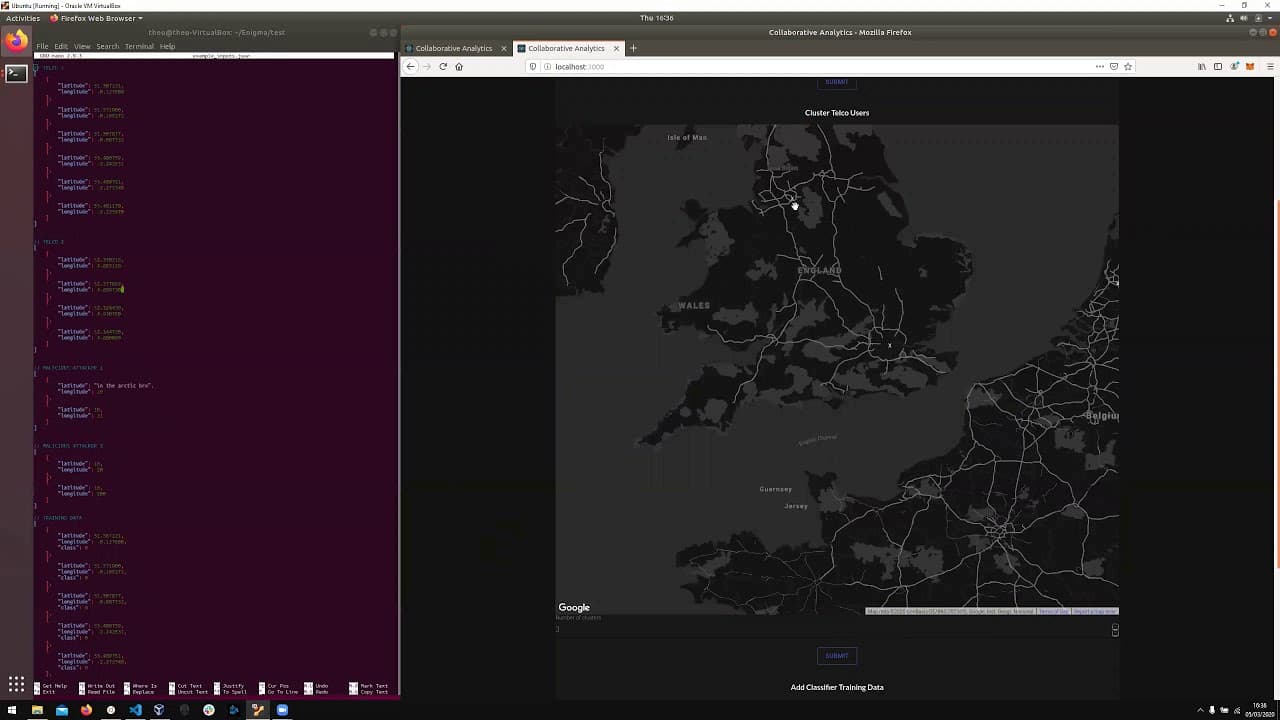Open Firefox from the Ubuntu dock
This screenshot has width=1280, height=720.
tap(16, 41)
